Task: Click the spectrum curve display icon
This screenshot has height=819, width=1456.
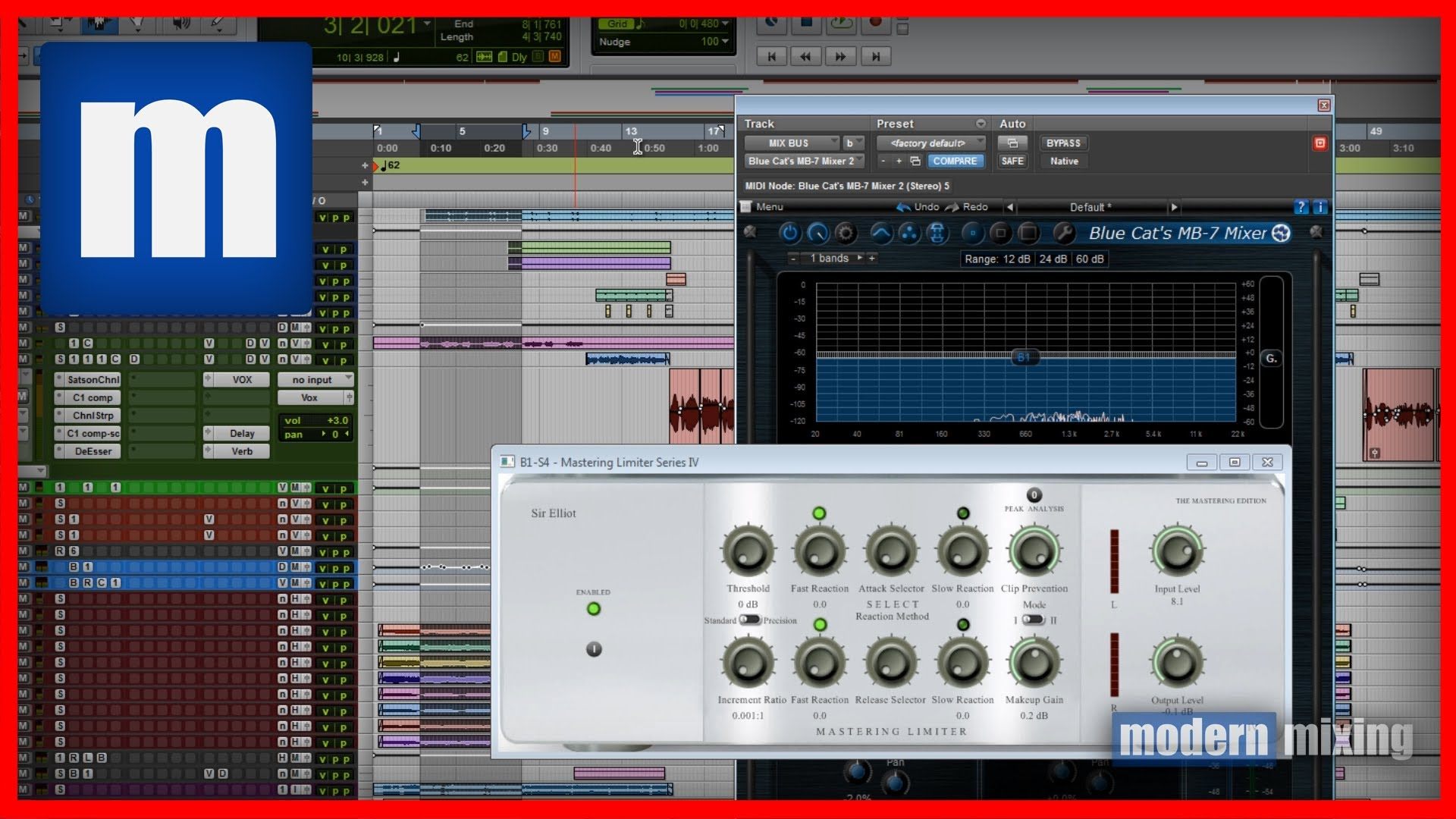Action: pos(880,233)
